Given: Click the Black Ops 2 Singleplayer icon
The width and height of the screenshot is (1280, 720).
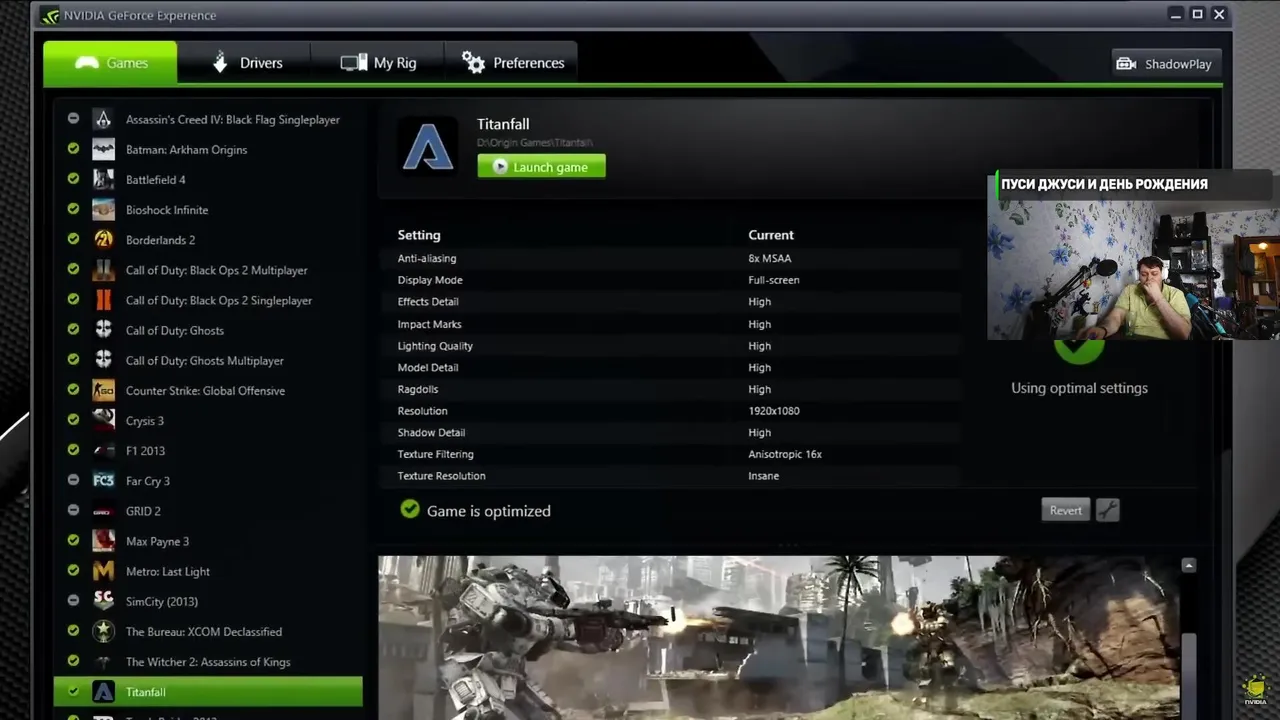Looking at the screenshot, I should [x=103, y=300].
